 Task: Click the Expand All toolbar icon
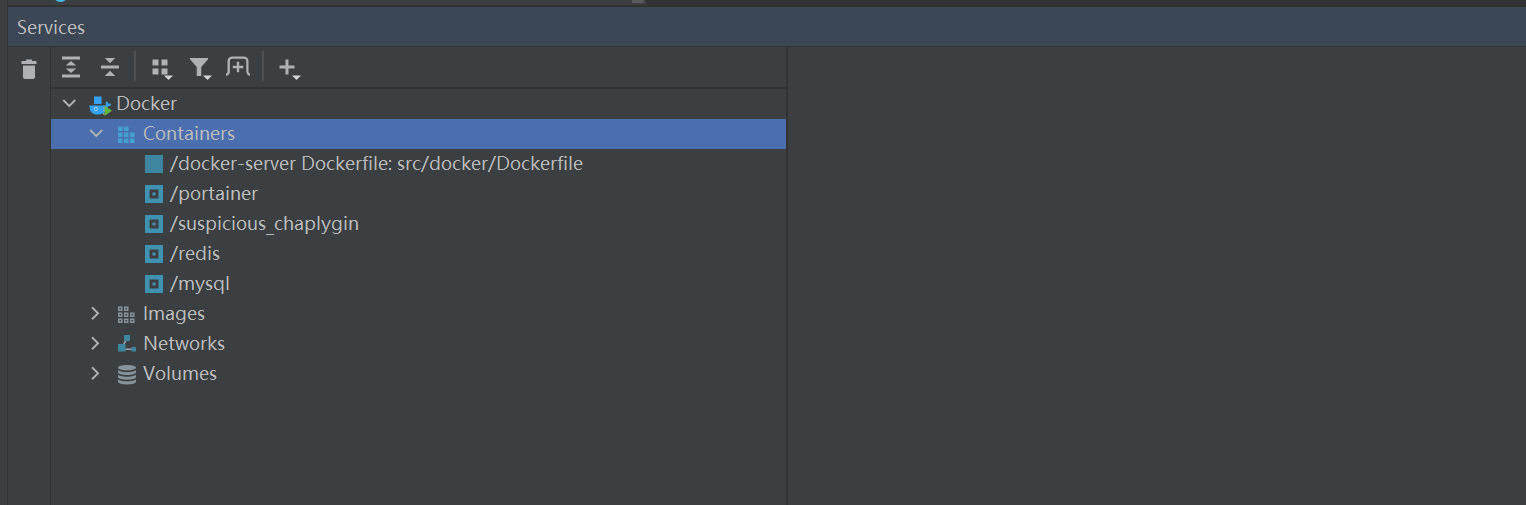coord(71,67)
